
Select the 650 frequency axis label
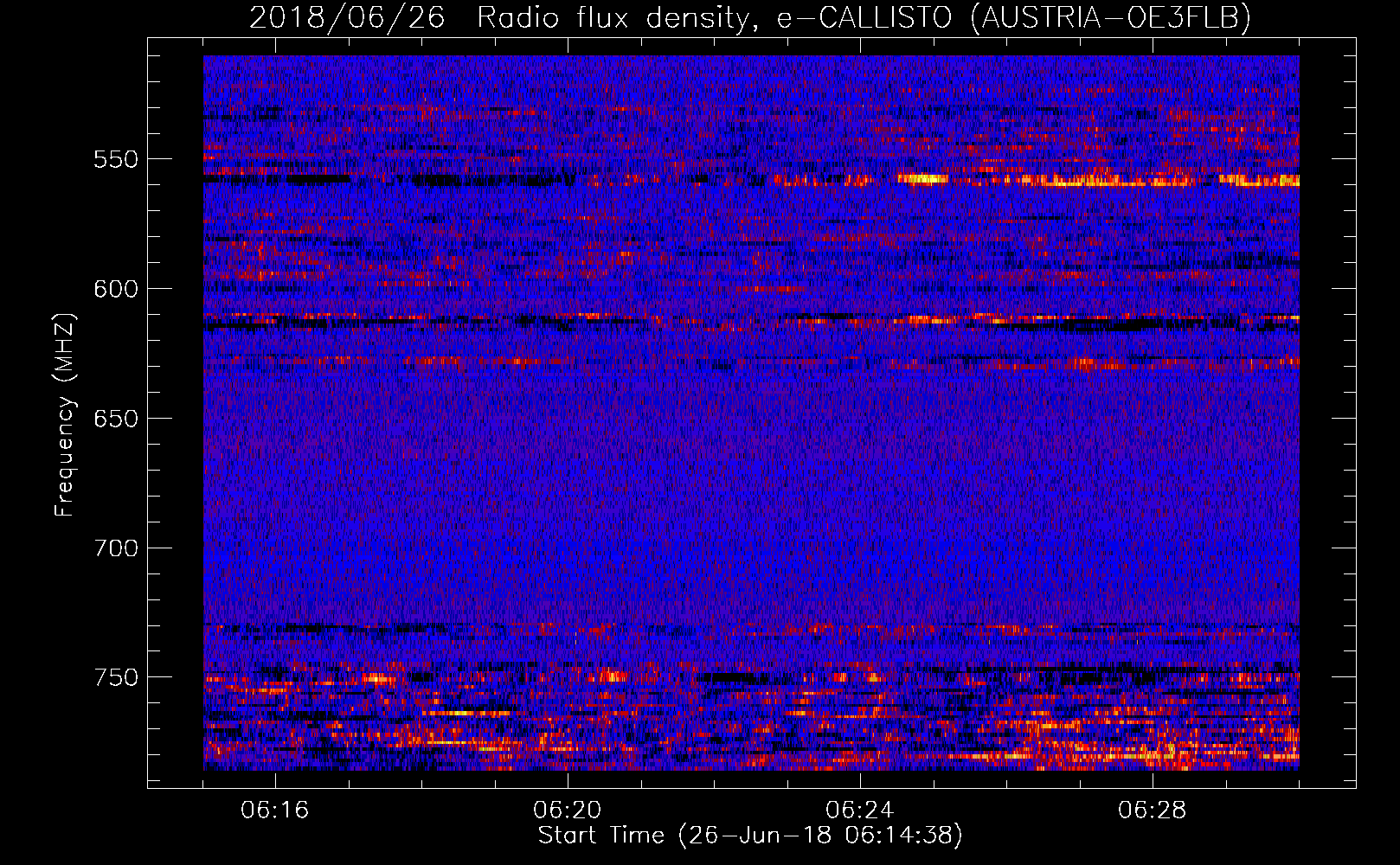(x=116, y=419)
